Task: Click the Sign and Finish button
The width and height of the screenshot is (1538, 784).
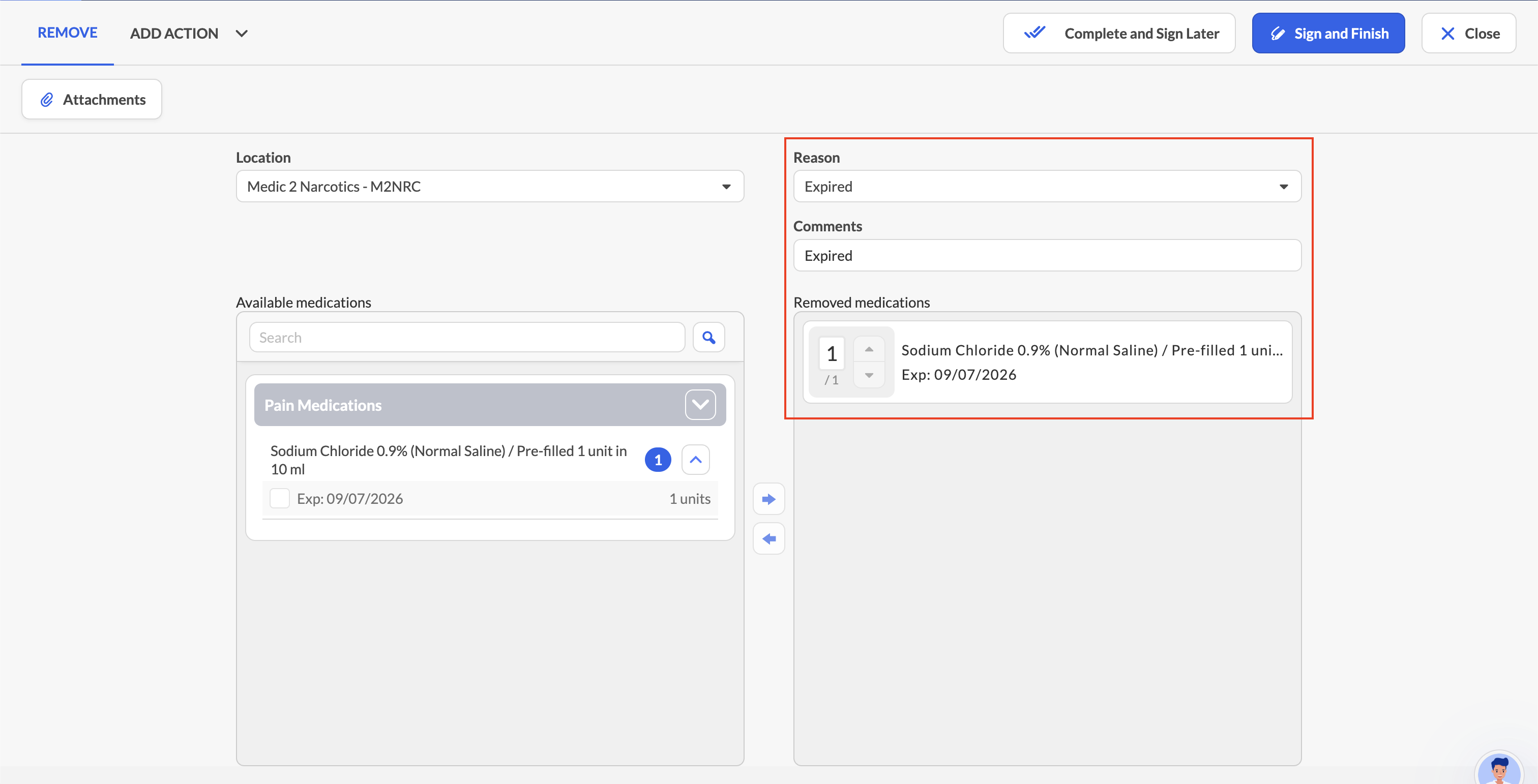Action: pos(1328,34)
